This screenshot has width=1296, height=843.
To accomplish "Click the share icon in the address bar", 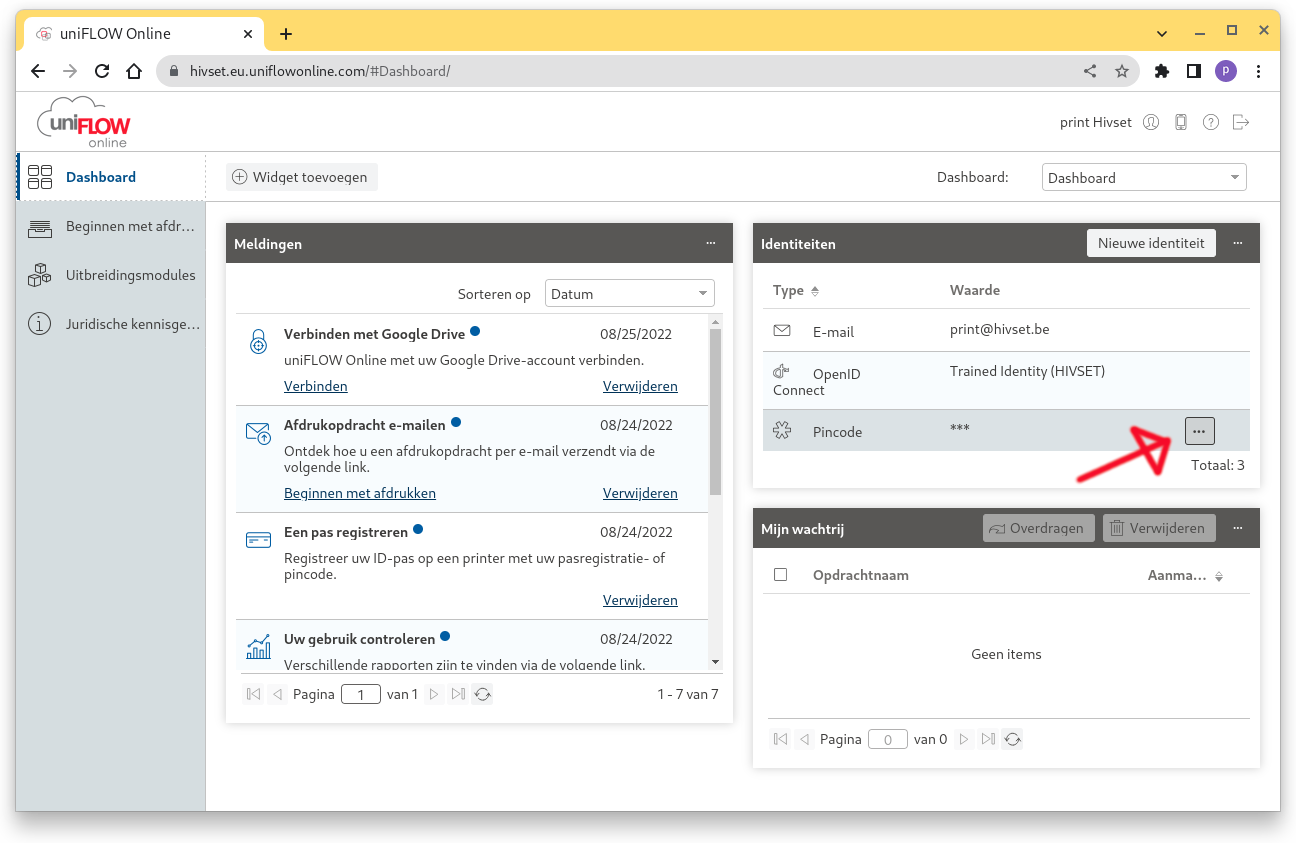I will 1090,71.
